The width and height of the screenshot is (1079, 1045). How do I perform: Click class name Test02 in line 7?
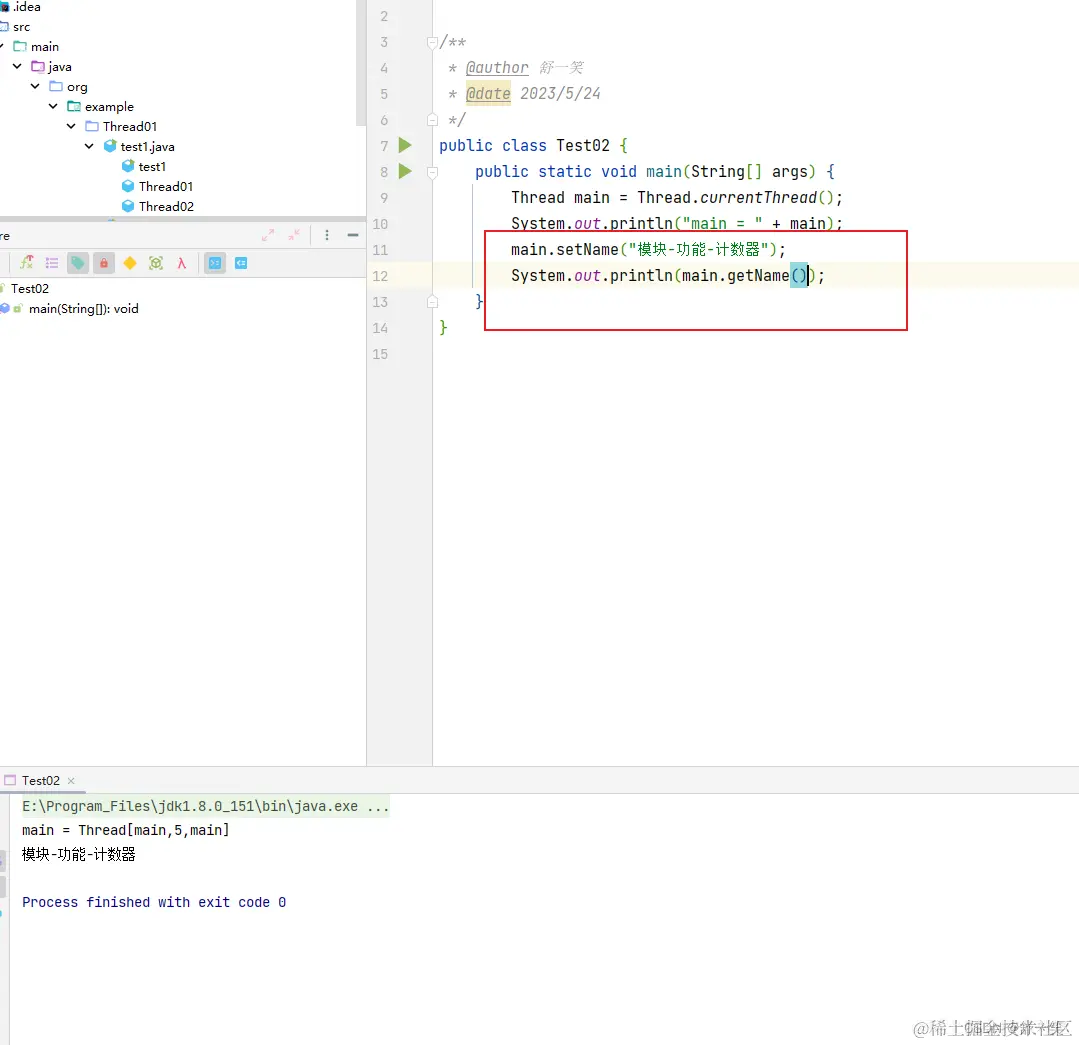(583, 146)
